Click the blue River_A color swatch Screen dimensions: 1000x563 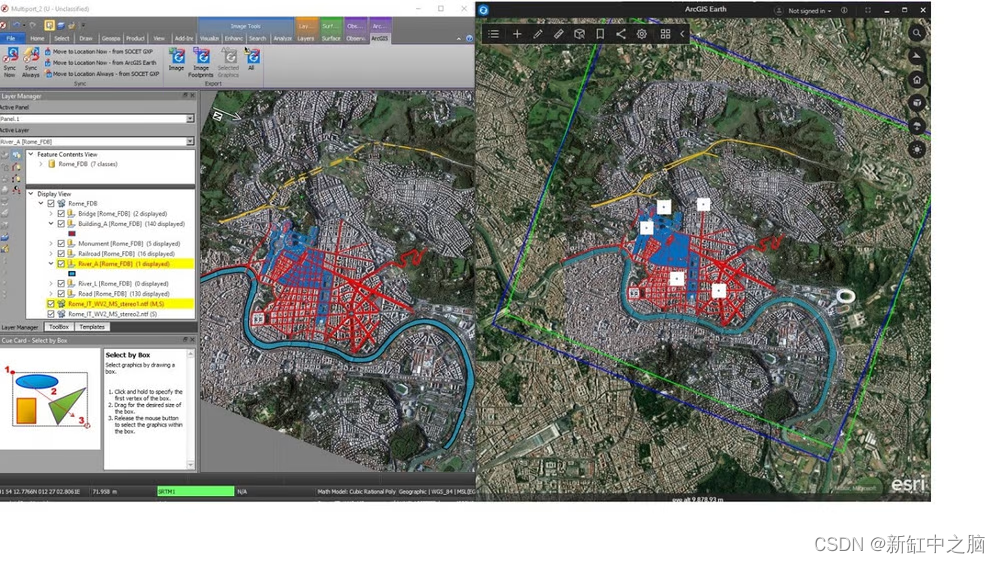pyautogui.click(x=71, y=273)
